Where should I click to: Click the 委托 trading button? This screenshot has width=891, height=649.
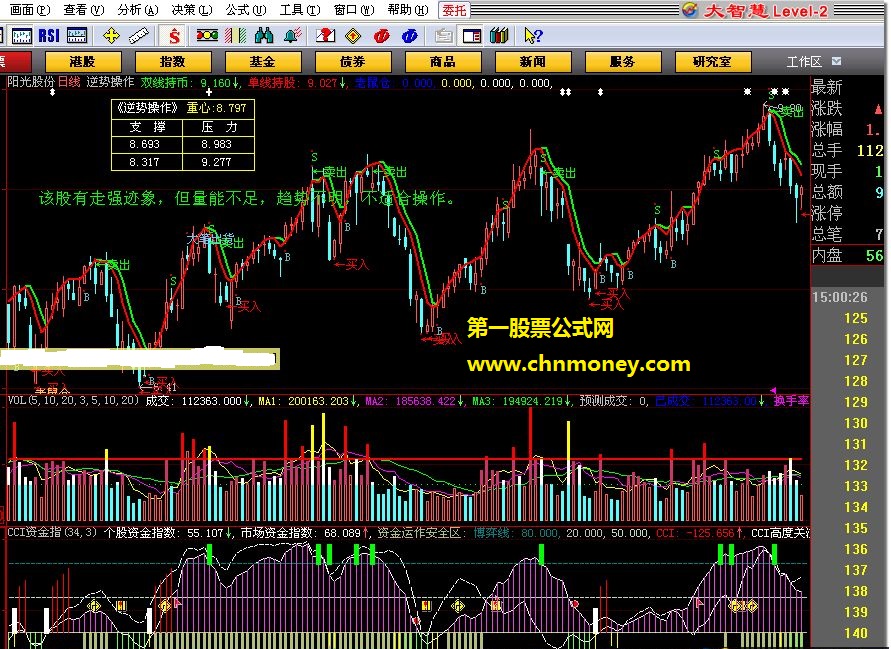pos(454,10)
